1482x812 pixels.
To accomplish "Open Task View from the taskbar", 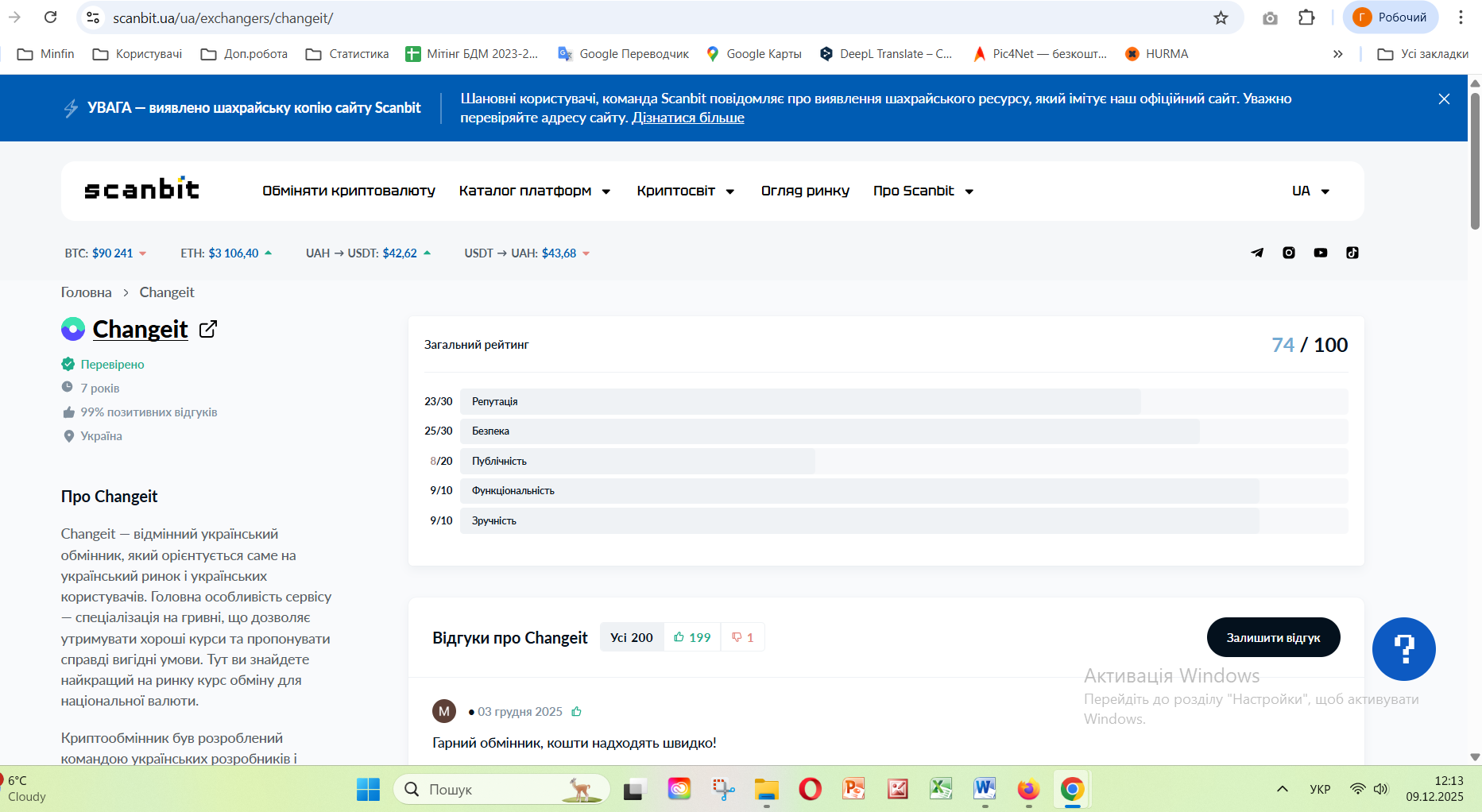I will pos(634,789).
